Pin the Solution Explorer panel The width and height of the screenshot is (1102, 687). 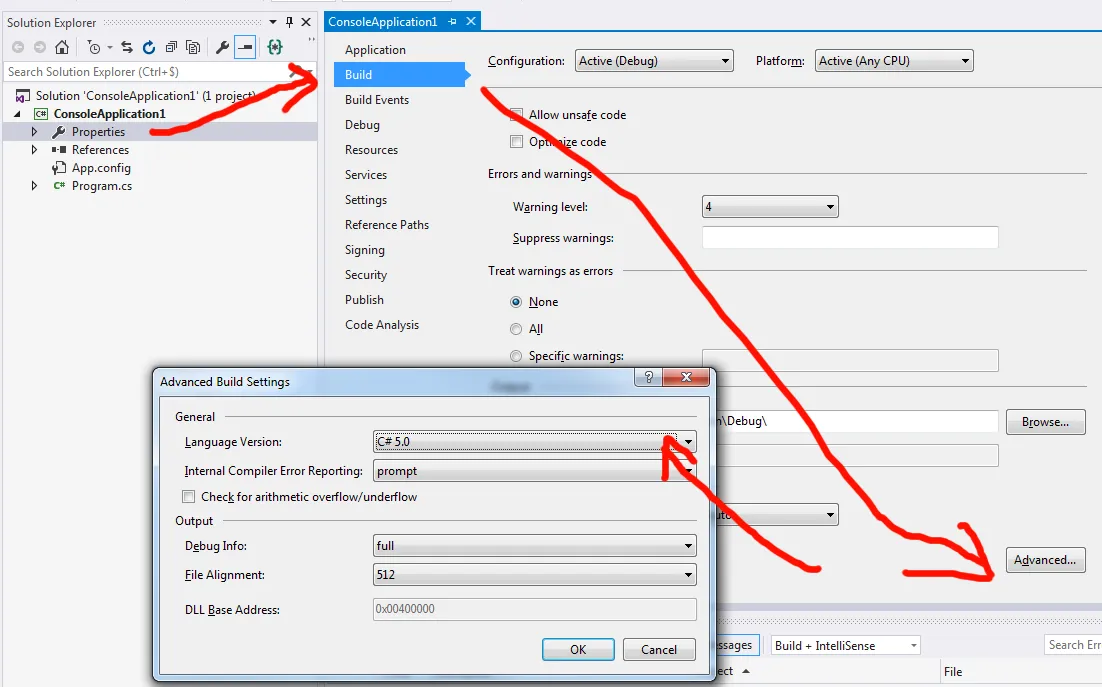(x=289, y=22)
